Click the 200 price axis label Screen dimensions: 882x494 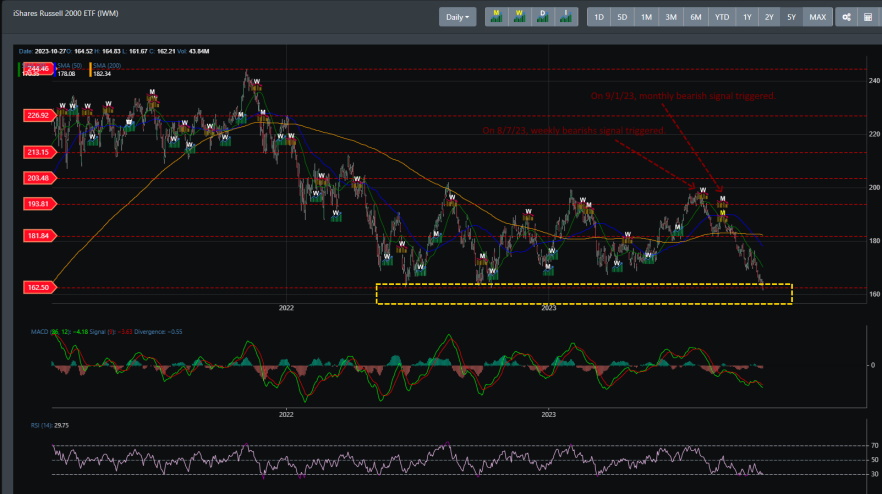[x=874, y=187]
